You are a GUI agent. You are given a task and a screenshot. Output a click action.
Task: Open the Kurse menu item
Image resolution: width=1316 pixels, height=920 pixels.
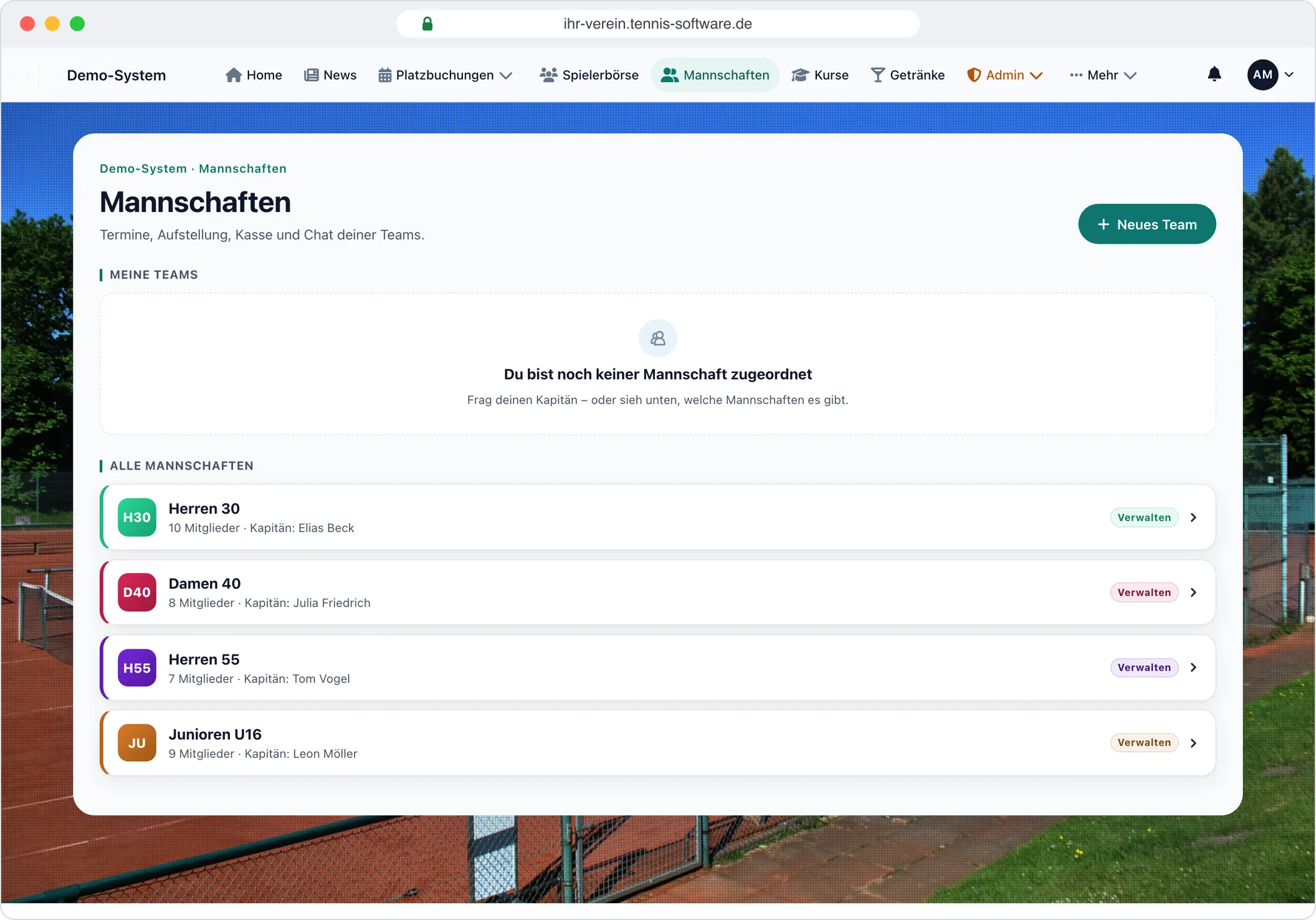(820, 75)
